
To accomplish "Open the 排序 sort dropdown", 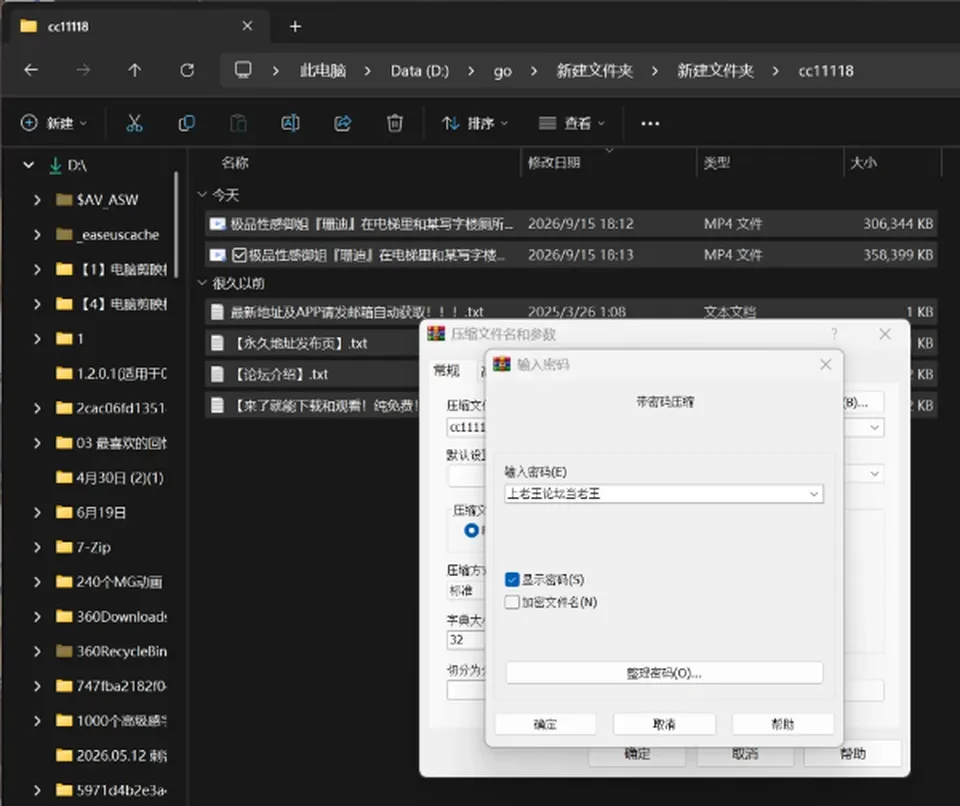I will tap(475, 123).
